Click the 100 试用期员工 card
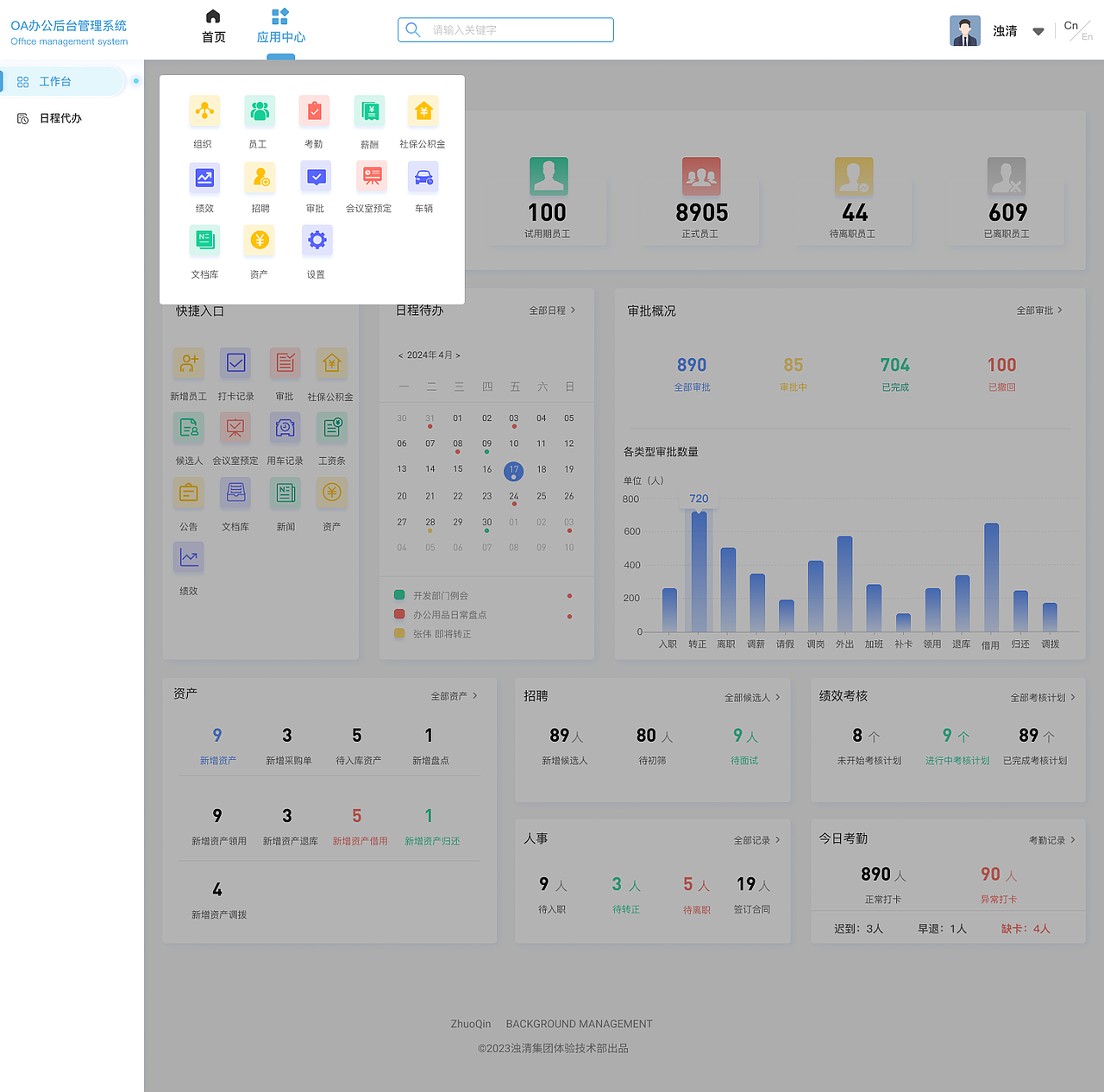Screen dimensions: 1104x1092 tap(549, 200)
